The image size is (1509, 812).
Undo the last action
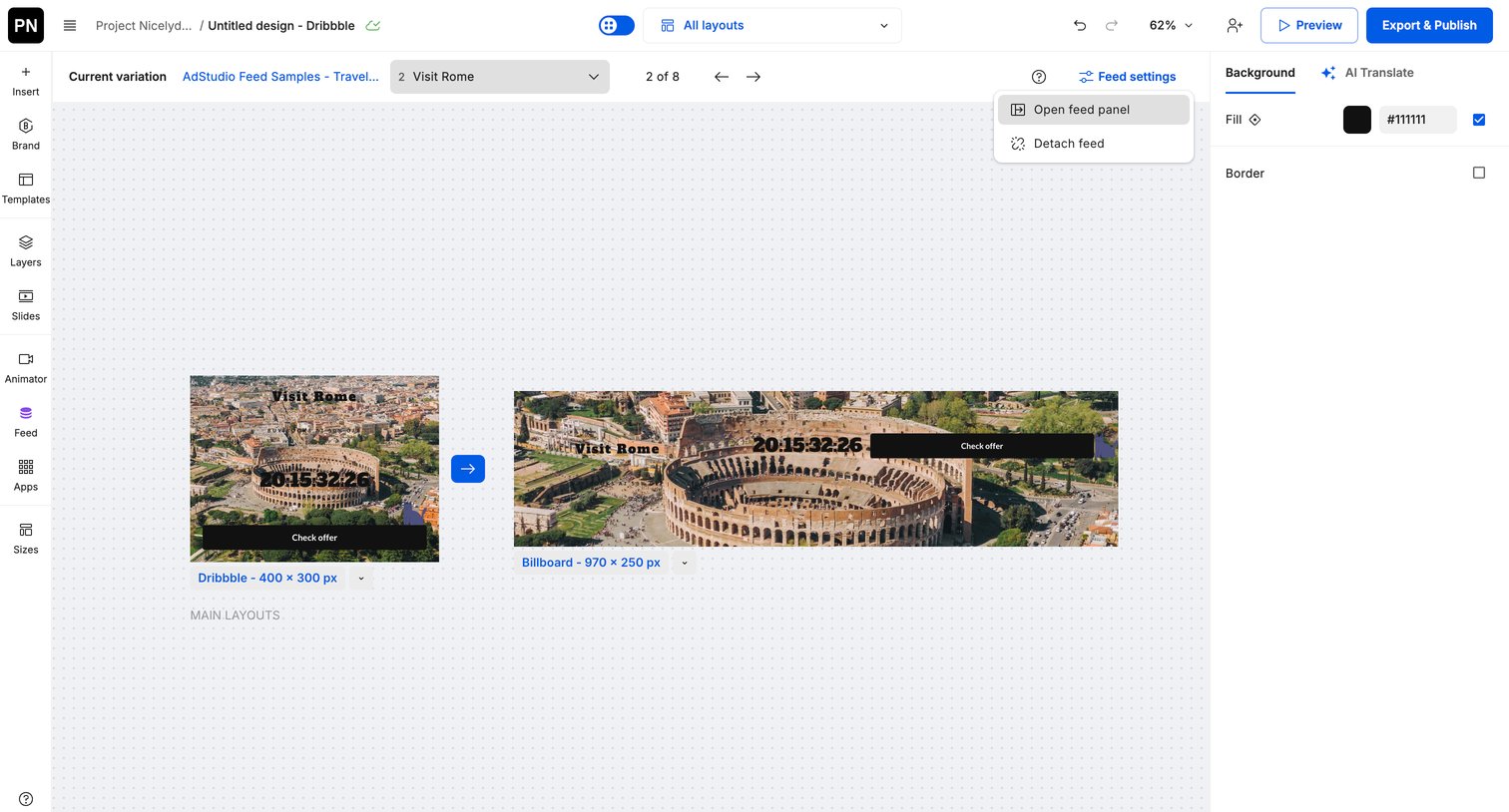[1080, 25]
